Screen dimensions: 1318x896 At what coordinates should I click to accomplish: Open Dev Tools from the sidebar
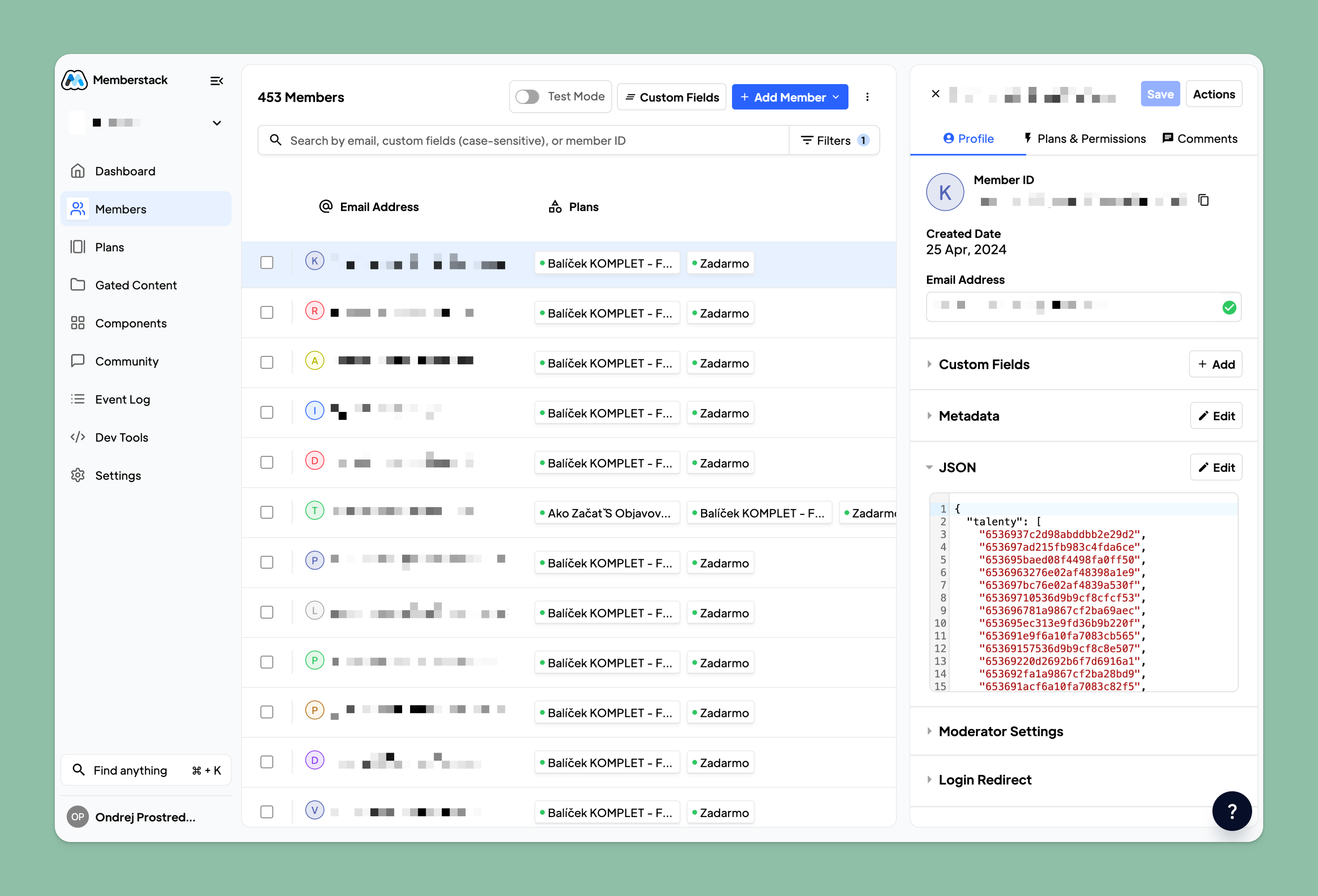click(121, 438)
